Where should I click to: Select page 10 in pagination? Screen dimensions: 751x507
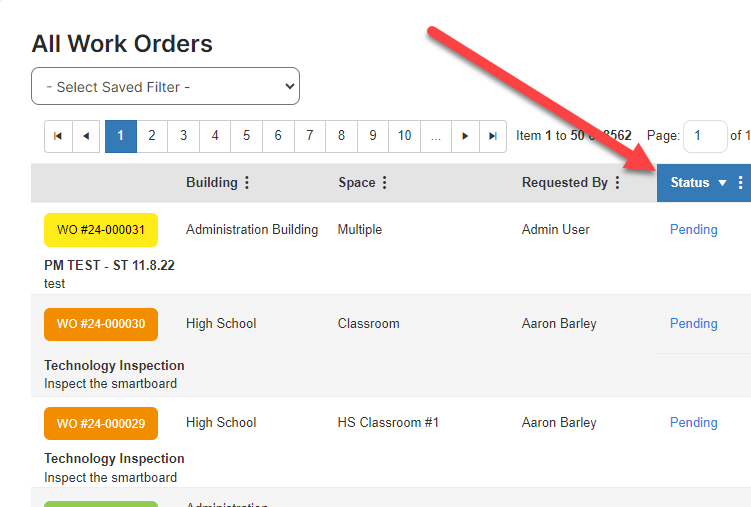(404, 136)
